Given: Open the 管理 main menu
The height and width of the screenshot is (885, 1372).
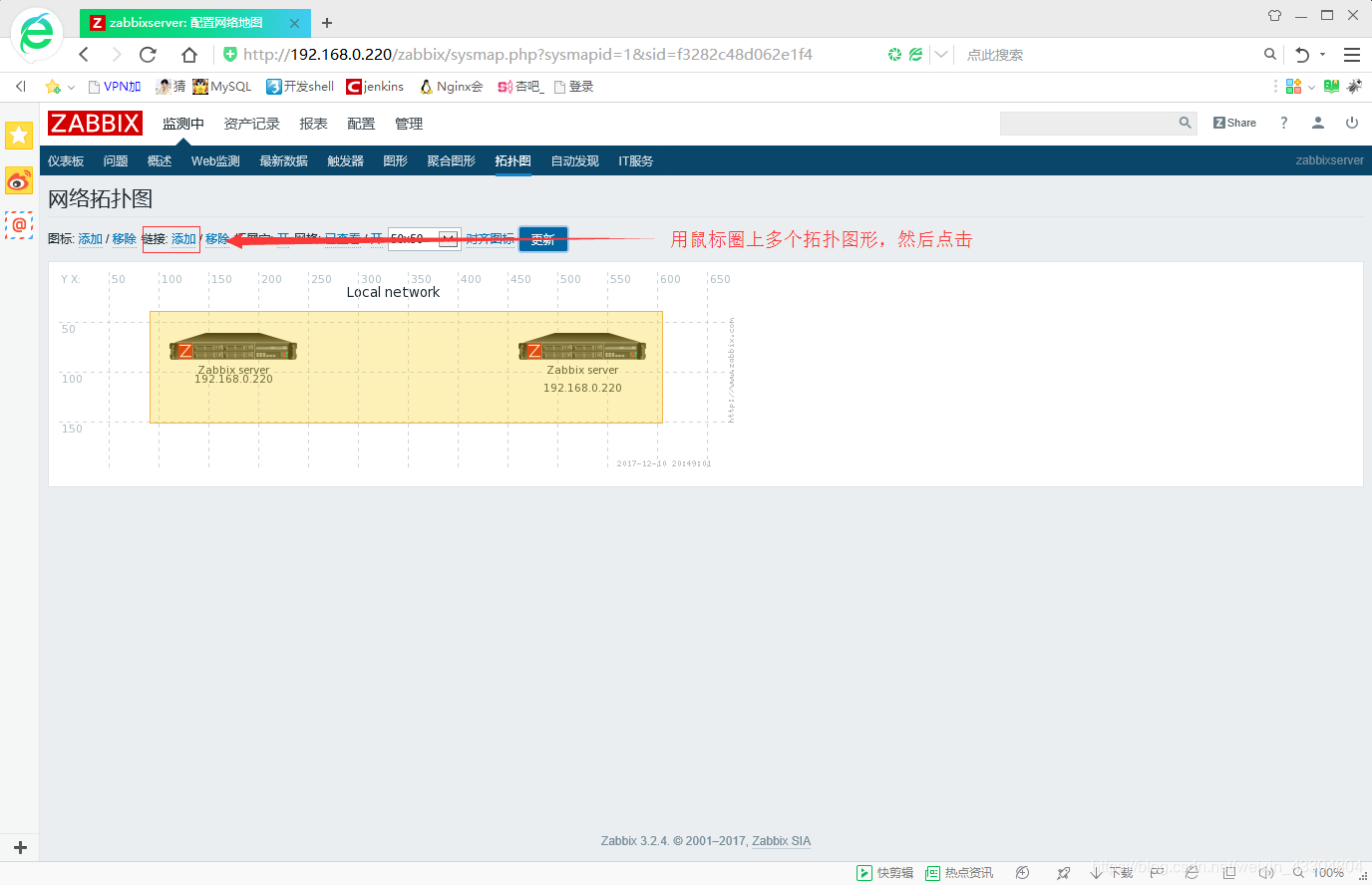Looking at the screenshot, I should click(x=409, y=124).
